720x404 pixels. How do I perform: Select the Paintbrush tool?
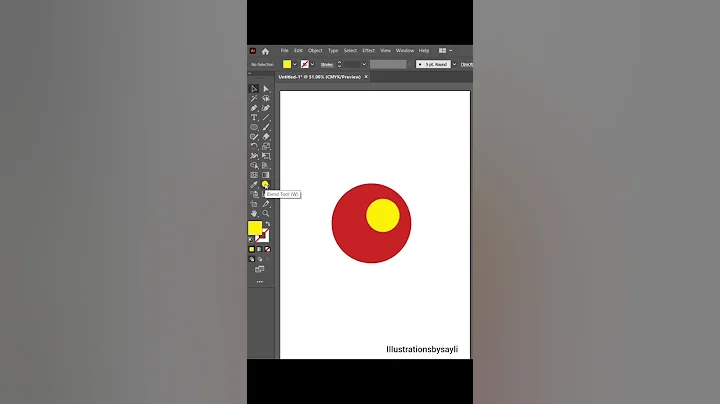point(266,127)
